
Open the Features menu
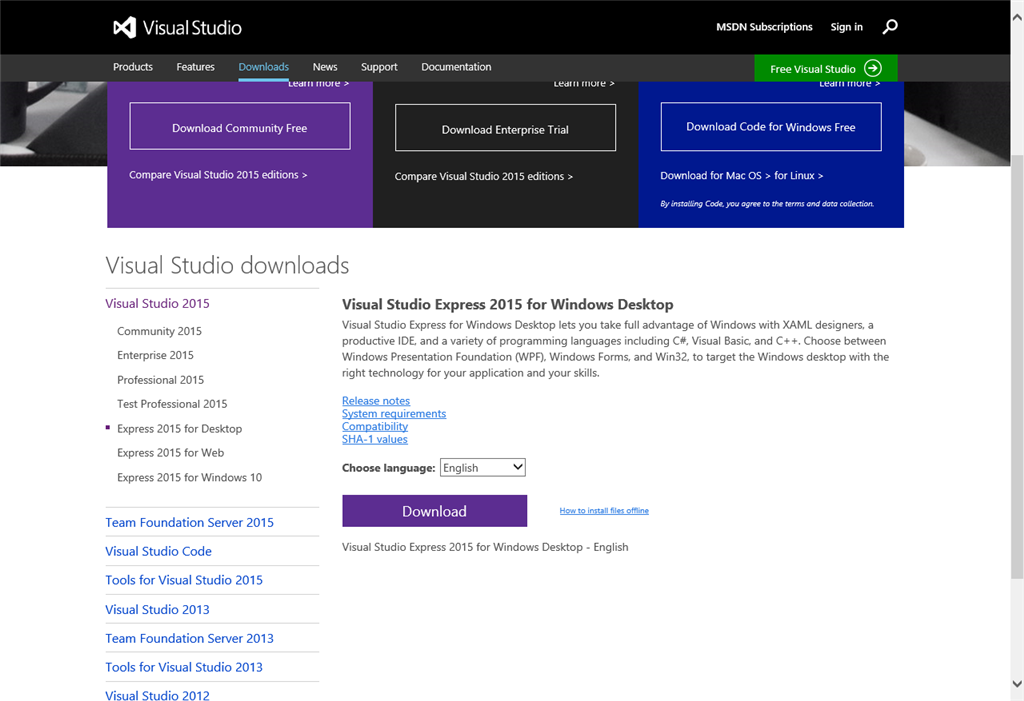pyautogui.click(x=195, y=67)
